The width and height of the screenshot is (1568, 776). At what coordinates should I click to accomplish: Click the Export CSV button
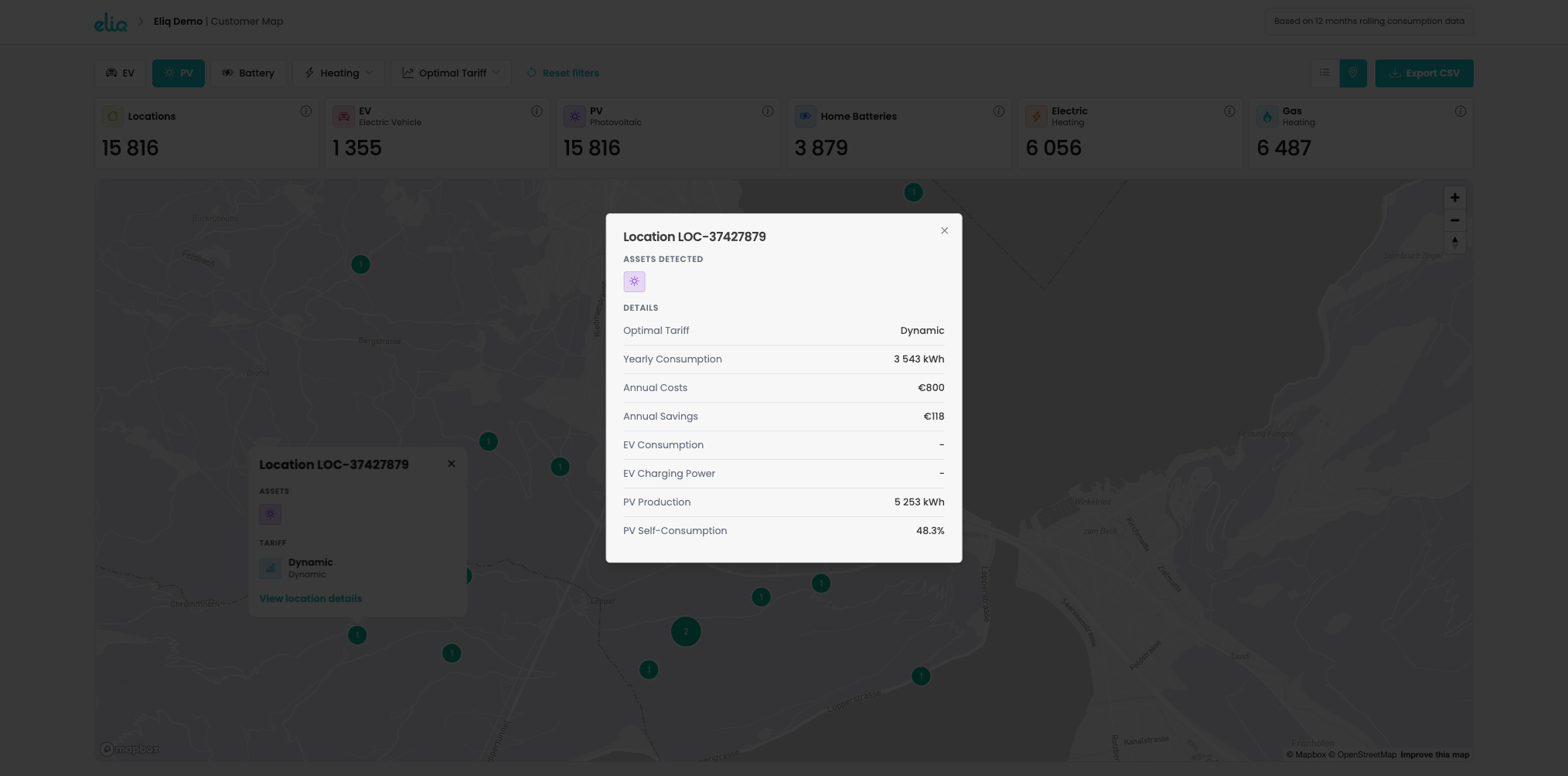coord(1424,73)
